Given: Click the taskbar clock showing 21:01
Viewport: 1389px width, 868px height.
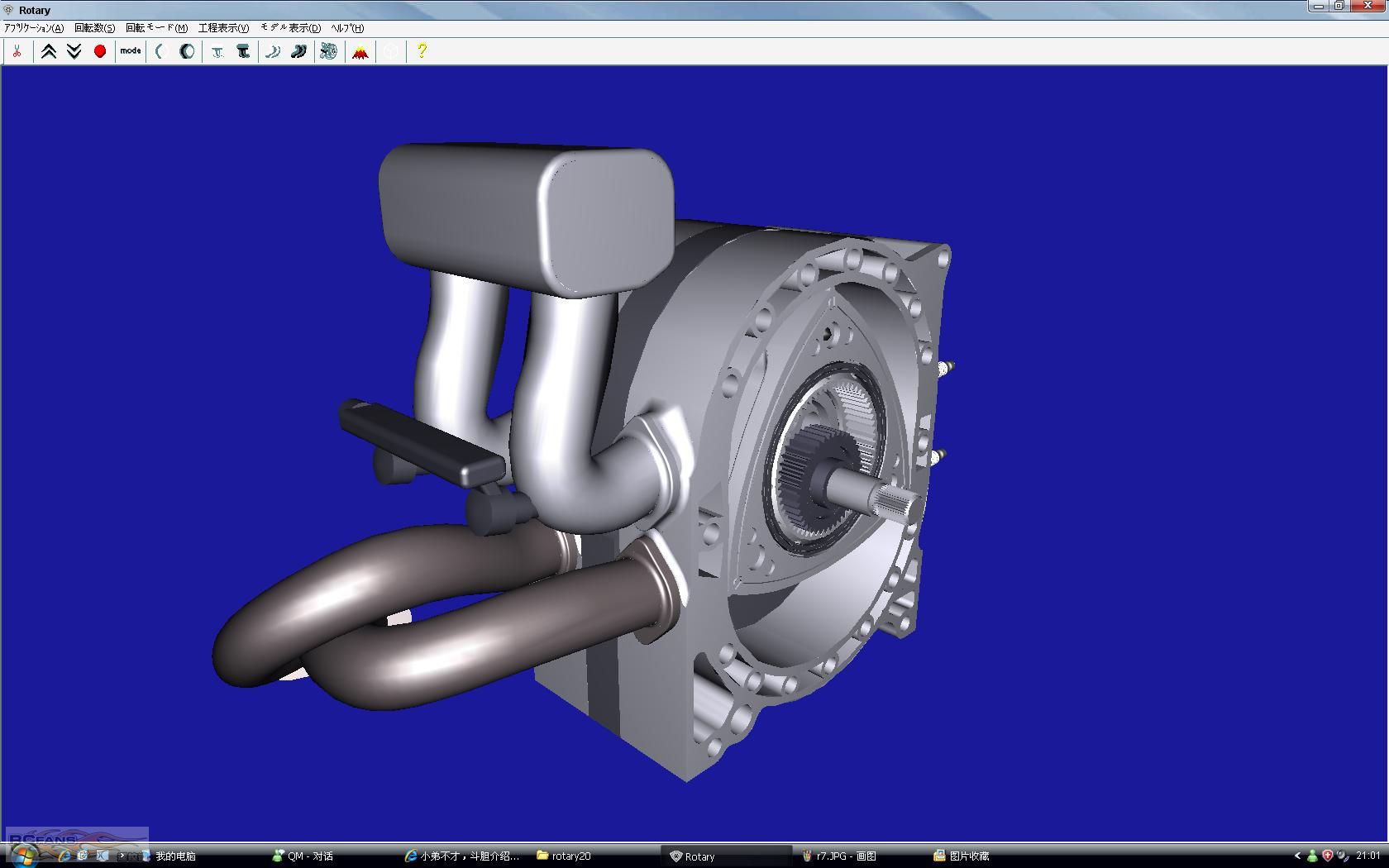Looking at the screenshot, I should click(x=1368, y=856).
